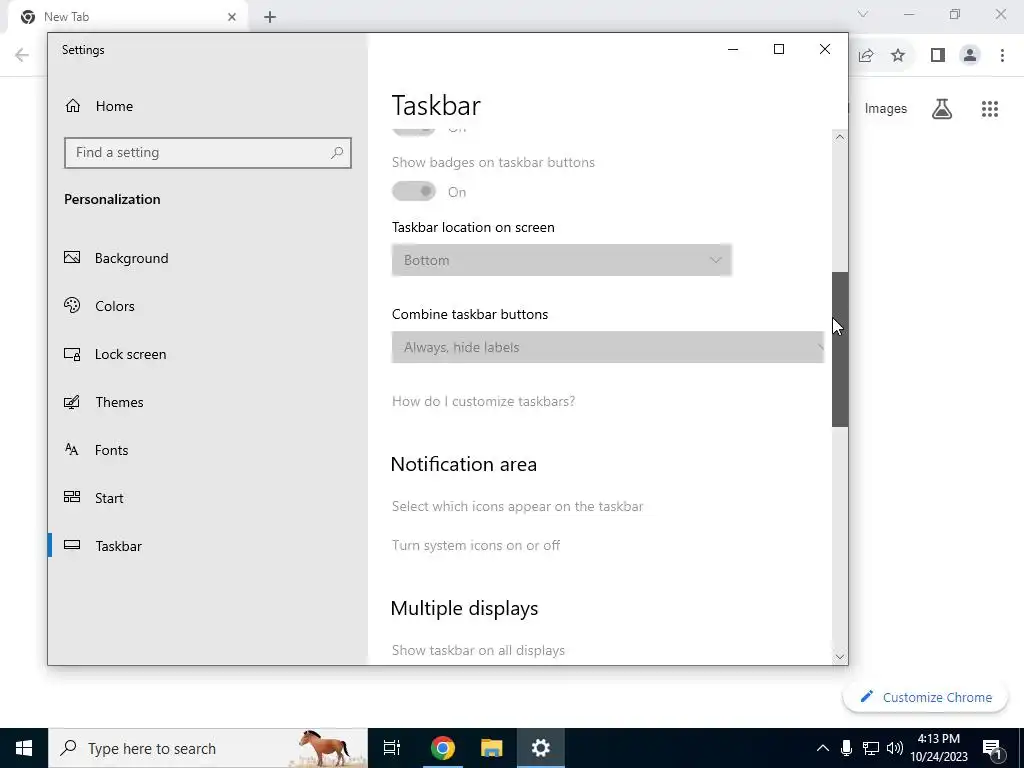Image resolution: width=1024 pixels, height=768 pixels.
Task: Click the Type here to search box
Action: tap(208, 748)
